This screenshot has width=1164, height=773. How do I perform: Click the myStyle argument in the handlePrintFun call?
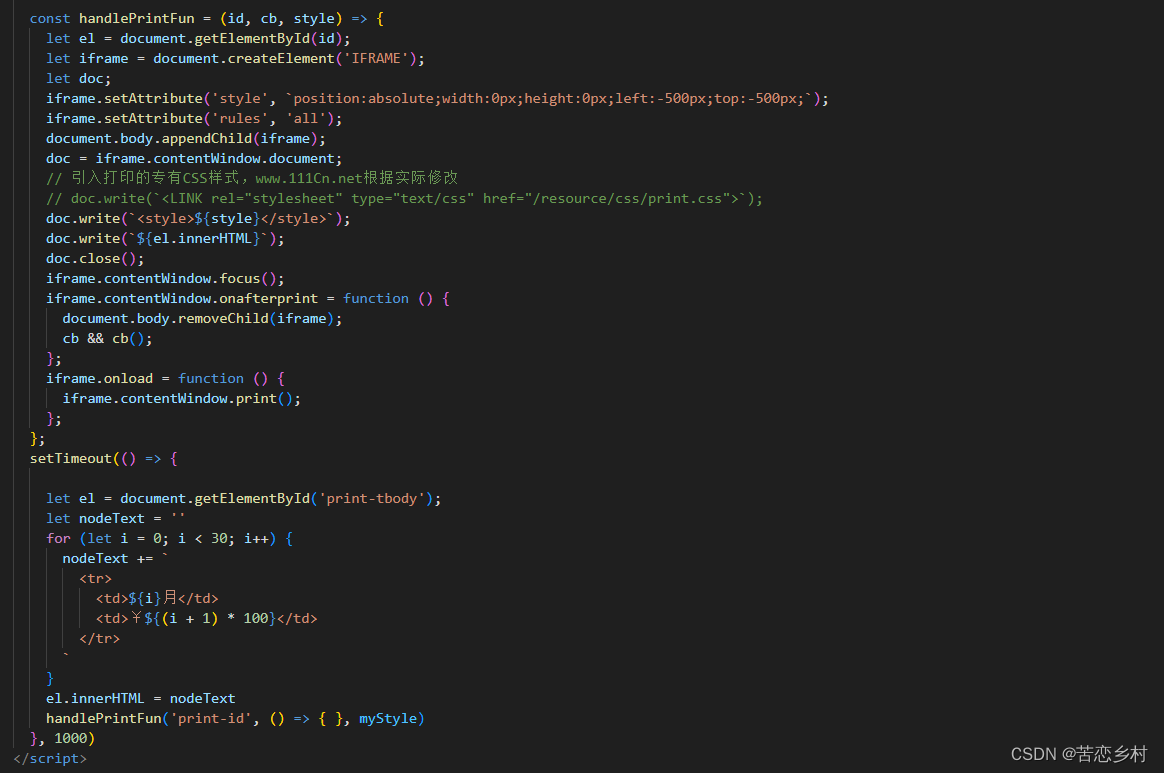pos(388,720)
